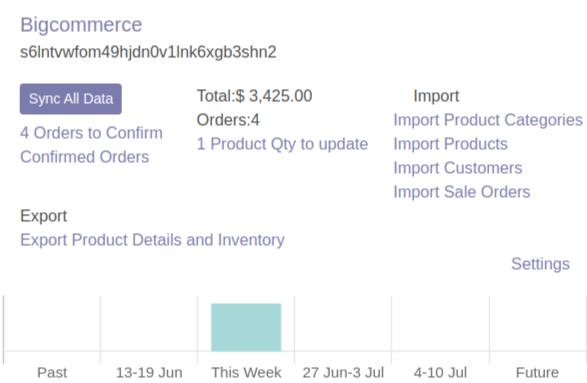The width and height of the screenshot is (587, 383).
Task: Open the Settings link
Action: tap(541, 264)
